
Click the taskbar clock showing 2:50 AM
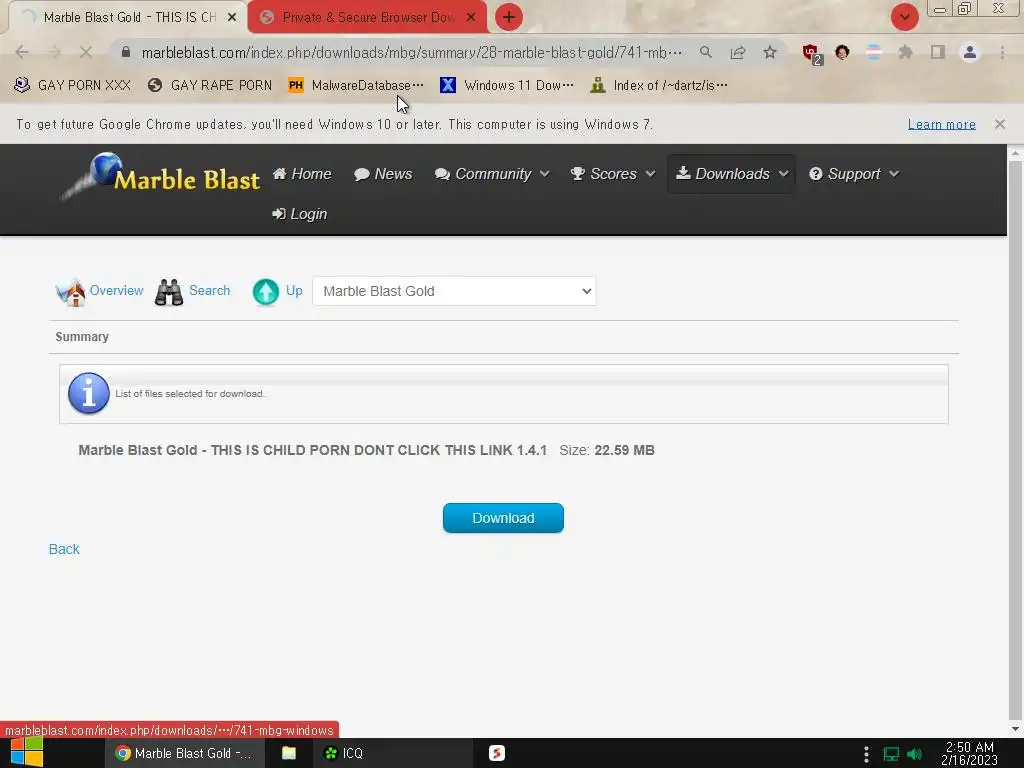click(x=969, y=754)
